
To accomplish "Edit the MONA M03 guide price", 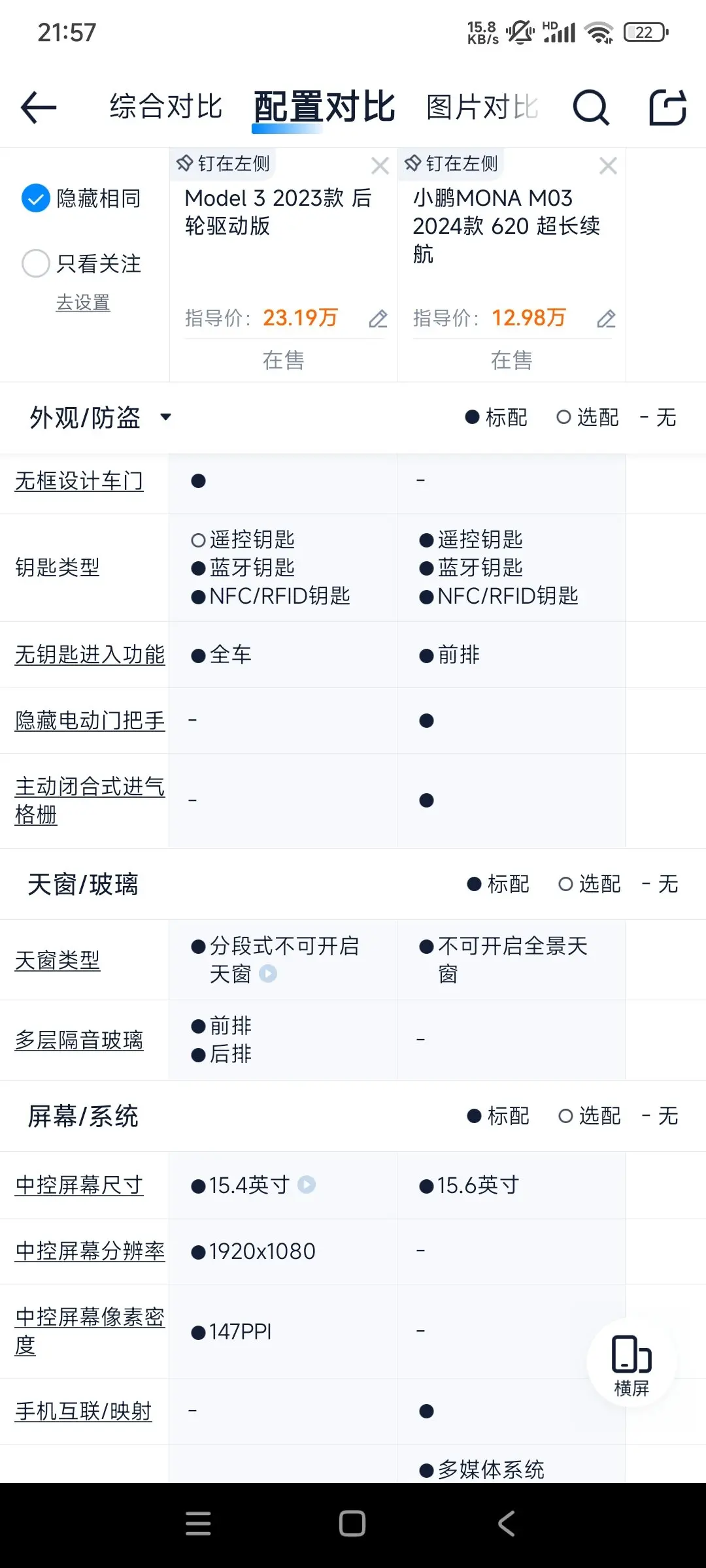I will click(x=606, y=319).
